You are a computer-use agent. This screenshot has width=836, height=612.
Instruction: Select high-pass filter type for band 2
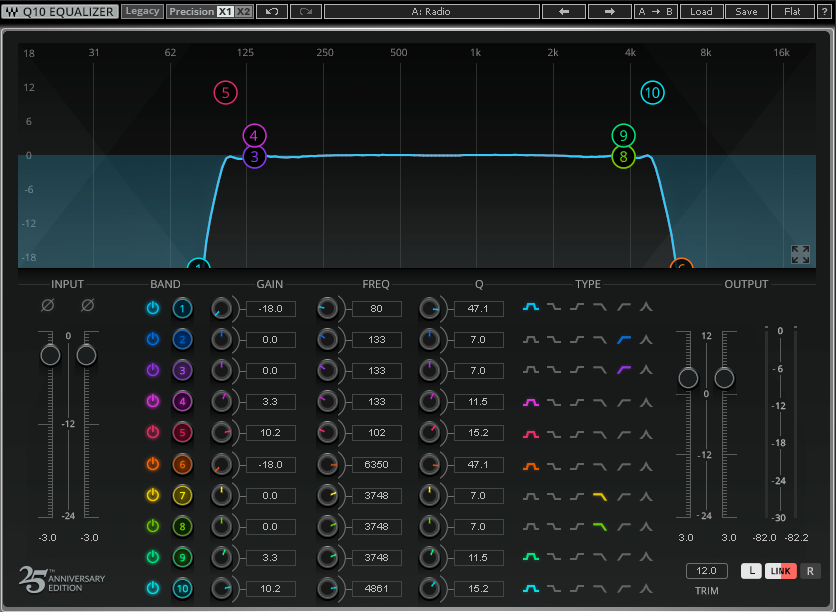click(x=623, y=339)
